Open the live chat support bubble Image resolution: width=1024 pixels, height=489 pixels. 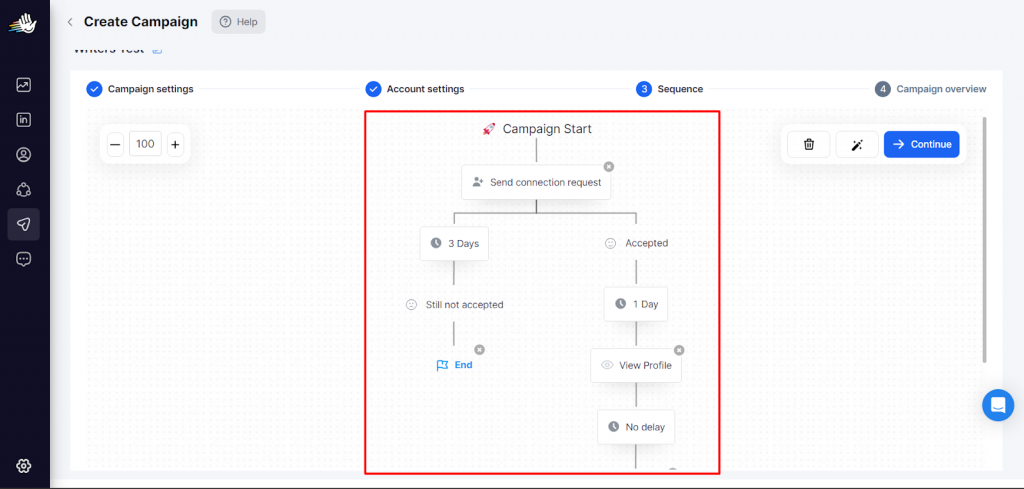tap(998, 405)
